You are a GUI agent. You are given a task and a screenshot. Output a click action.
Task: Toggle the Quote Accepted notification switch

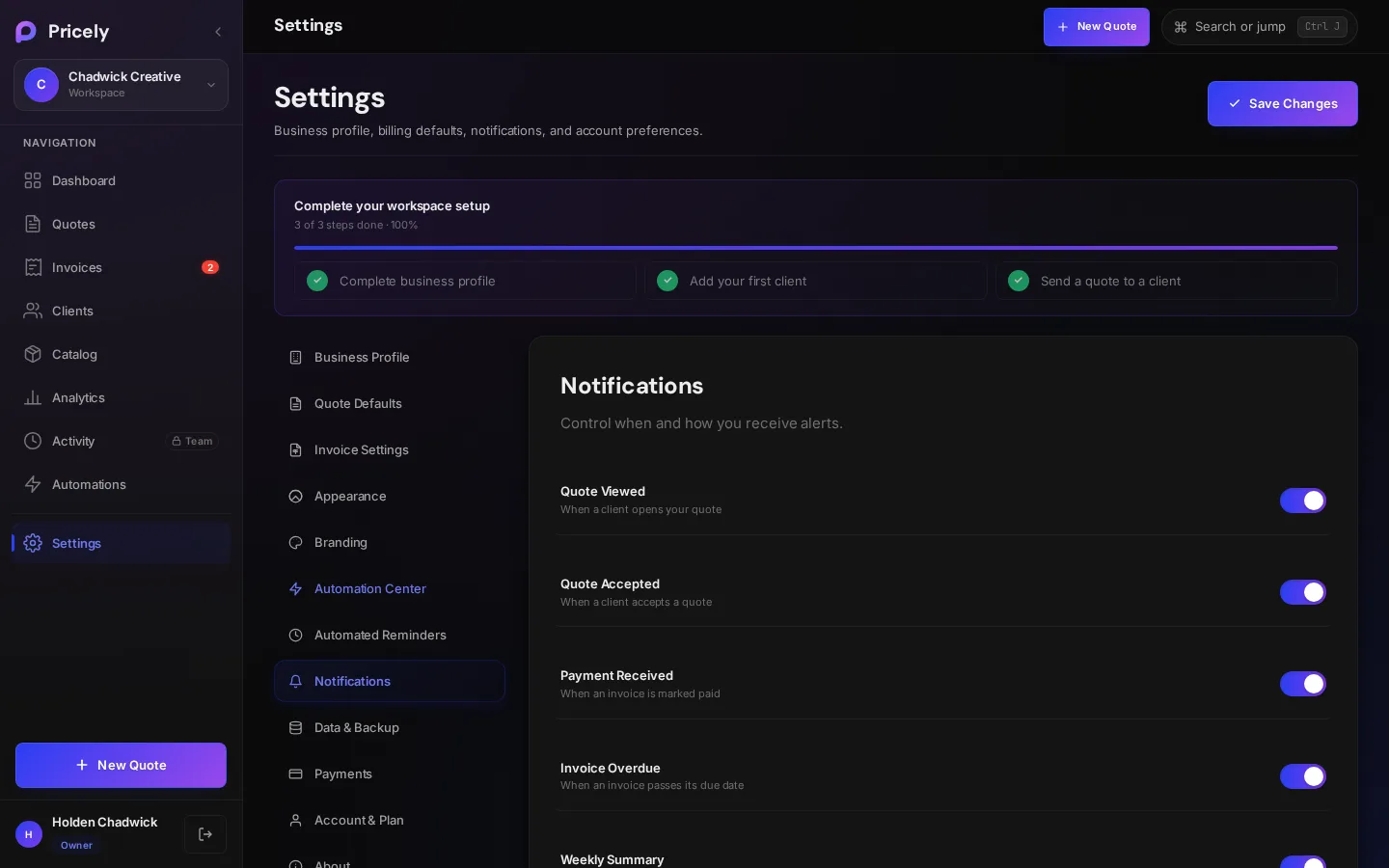tap(1303, 592)
